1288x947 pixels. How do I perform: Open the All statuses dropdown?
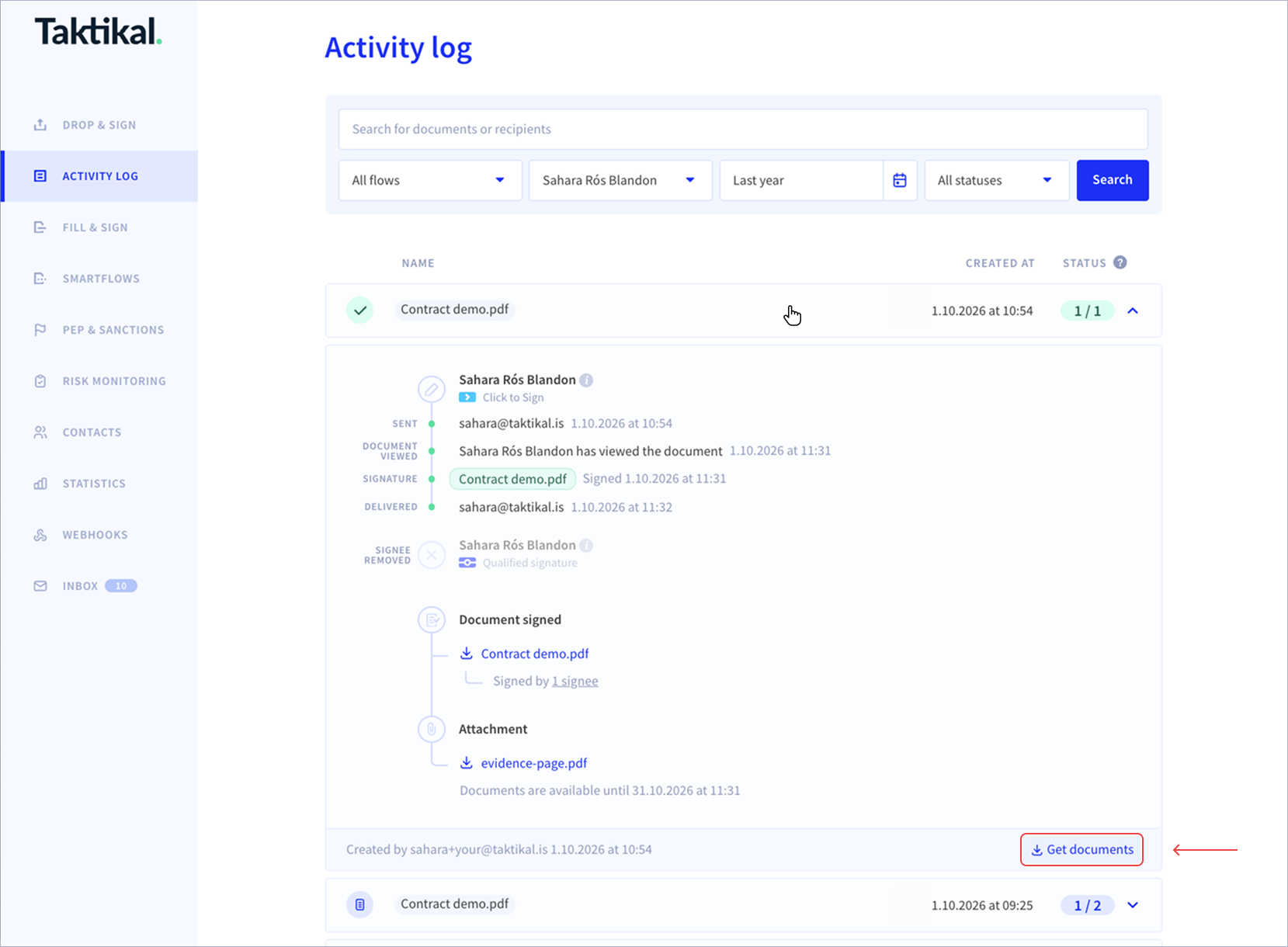997,180
